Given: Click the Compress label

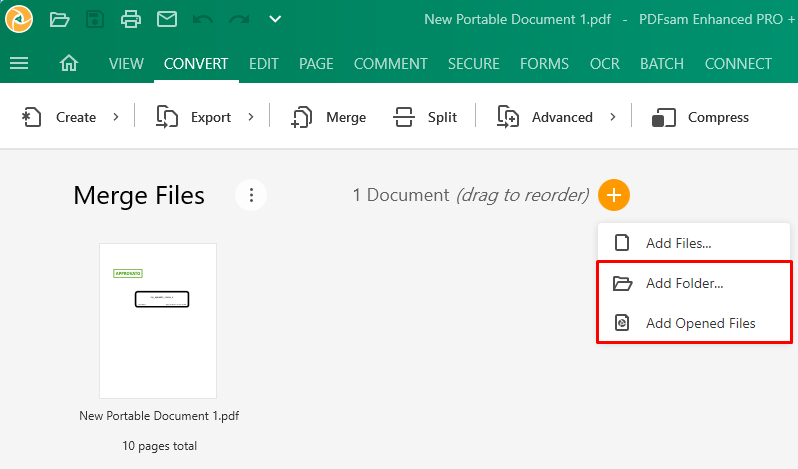Looking at the screenshot, I should 718,118.
